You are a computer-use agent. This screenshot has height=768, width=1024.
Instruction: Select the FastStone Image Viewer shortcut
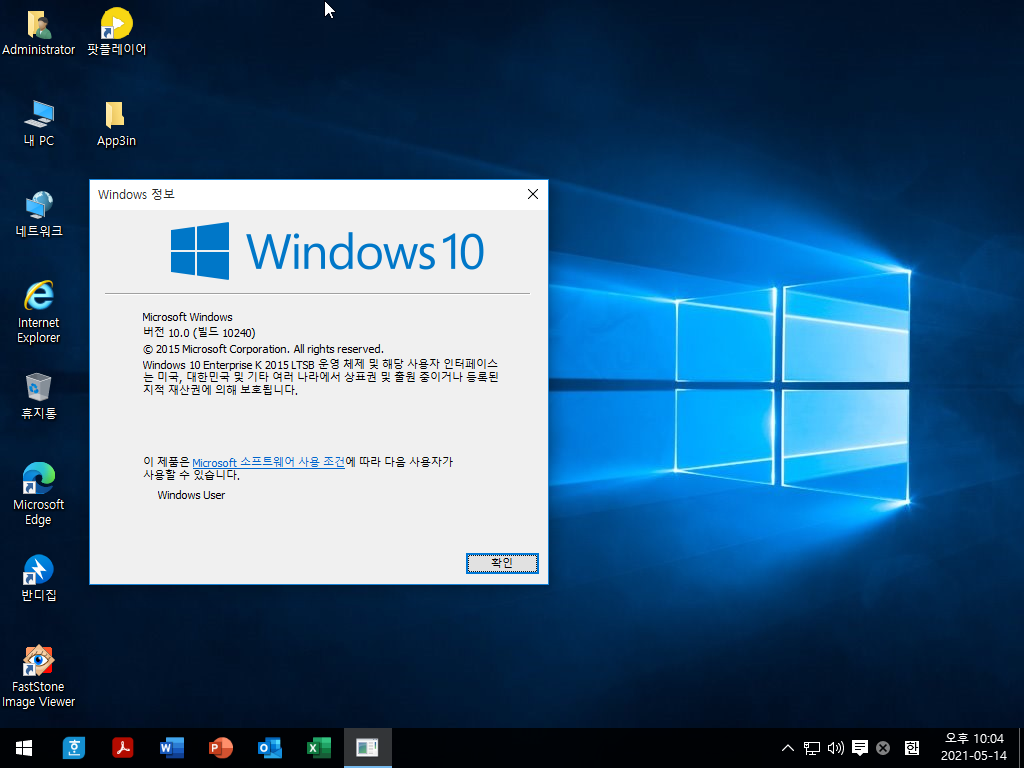[x=39, y=677]
